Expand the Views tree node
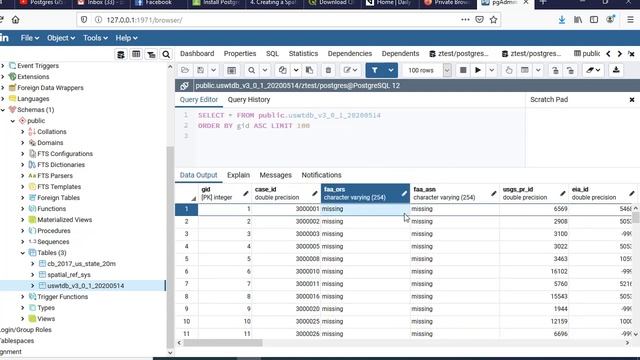This screenshot has width=640, height=360. [x=23, y=319]
